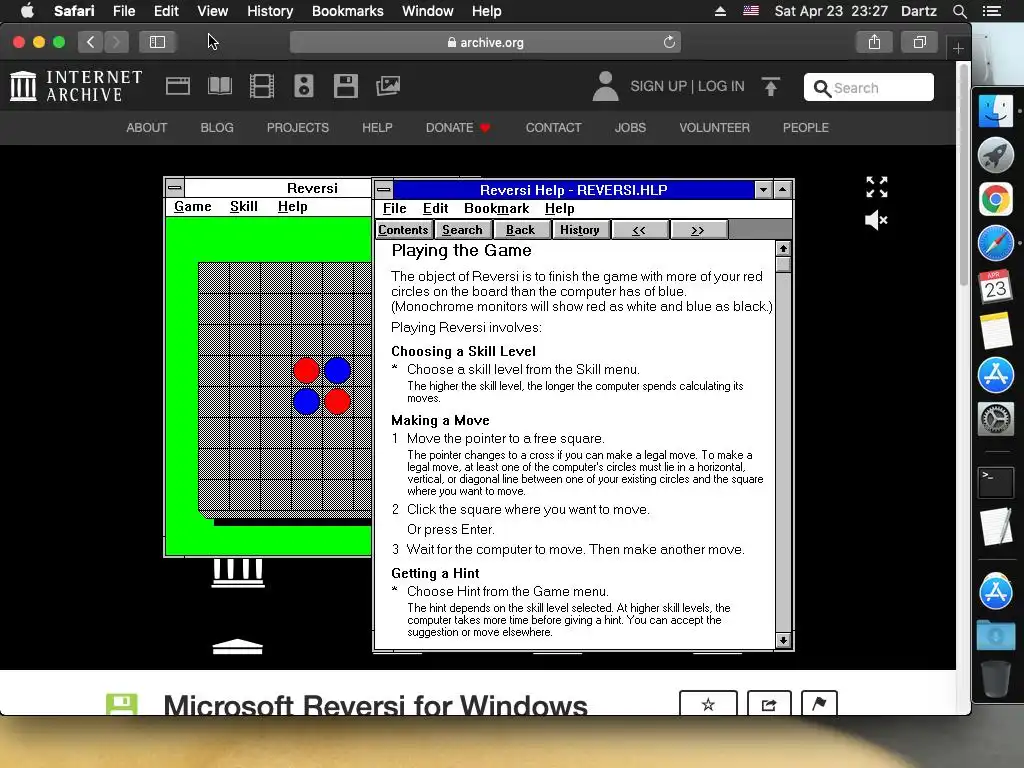Open Calendar from the dock
1024x768 pixels.
(x=995, y=287)
